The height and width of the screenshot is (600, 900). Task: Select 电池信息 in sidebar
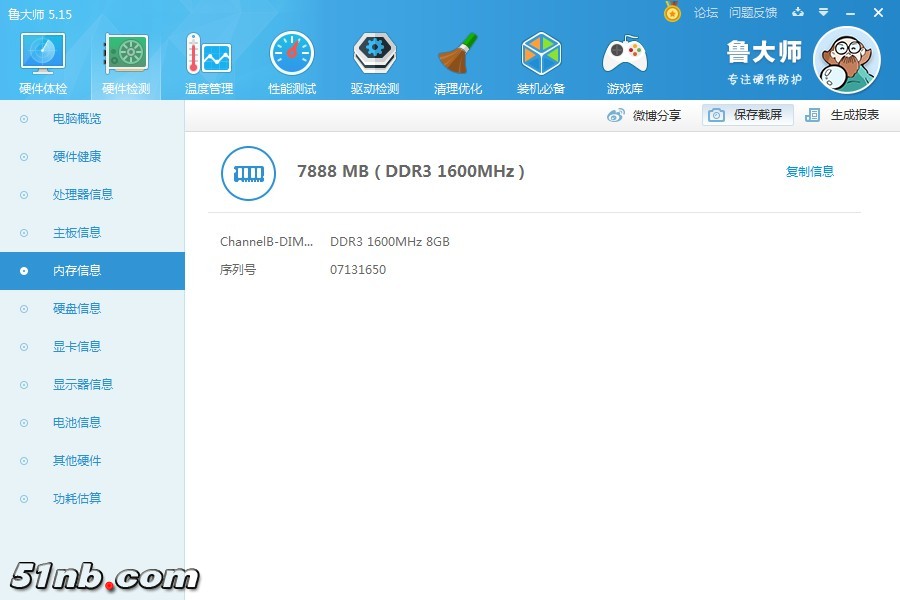(x=77, y=423)
